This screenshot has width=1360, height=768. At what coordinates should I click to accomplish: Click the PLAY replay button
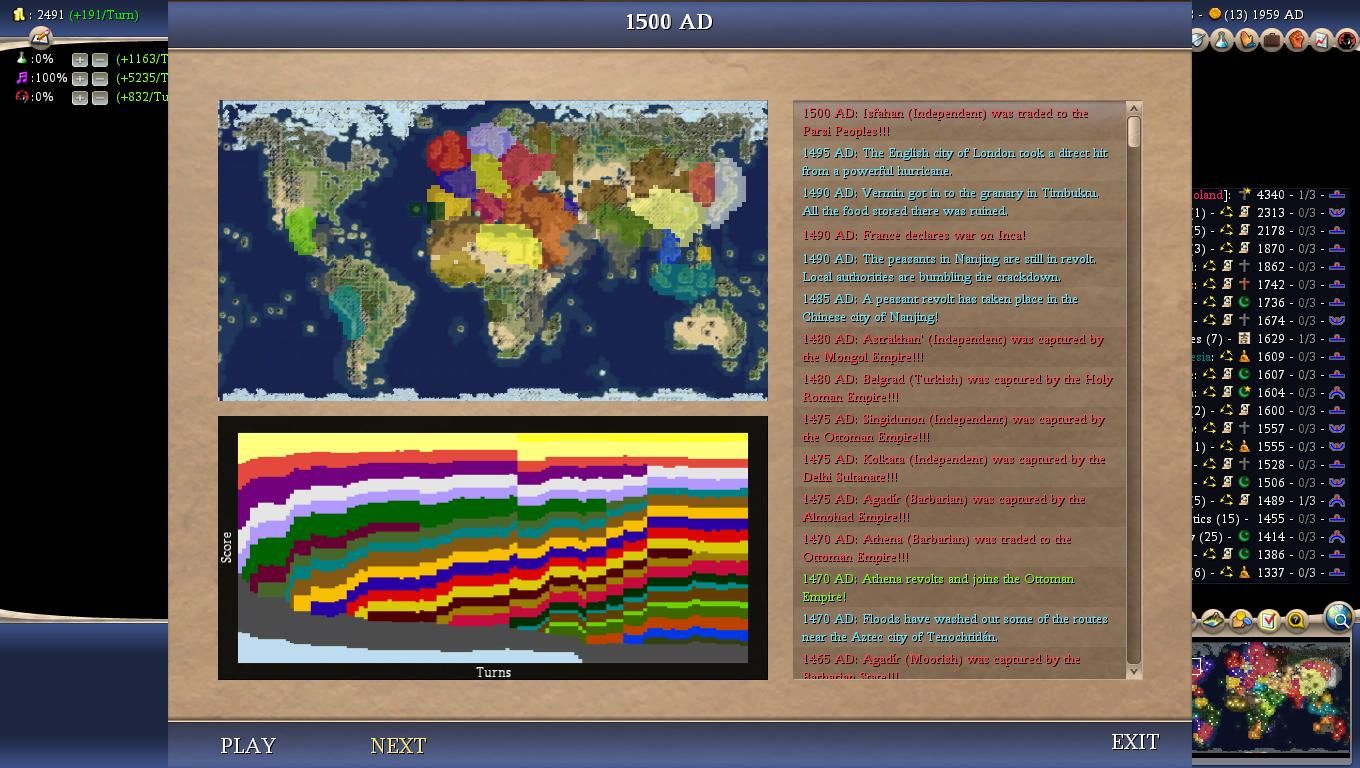[248, 745]
